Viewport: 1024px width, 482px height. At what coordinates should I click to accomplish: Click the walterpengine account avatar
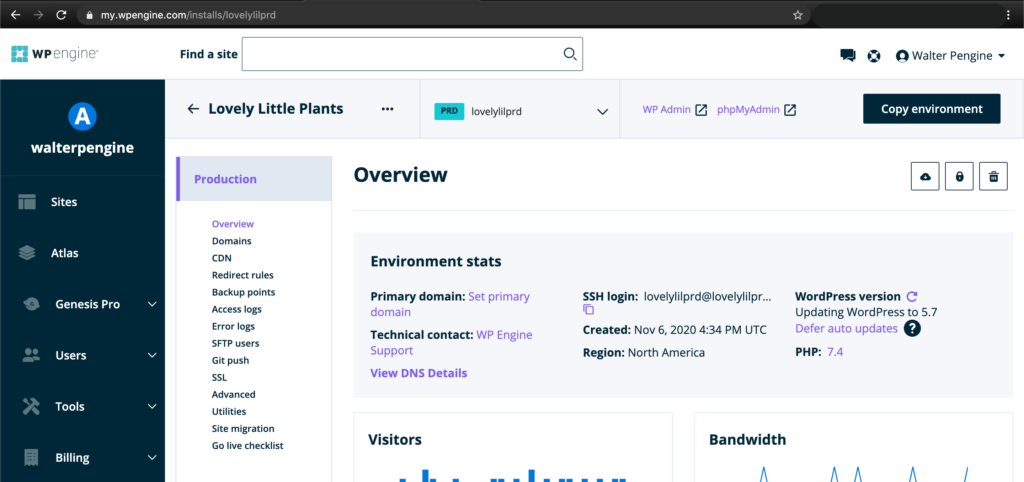tap(82, 116)
